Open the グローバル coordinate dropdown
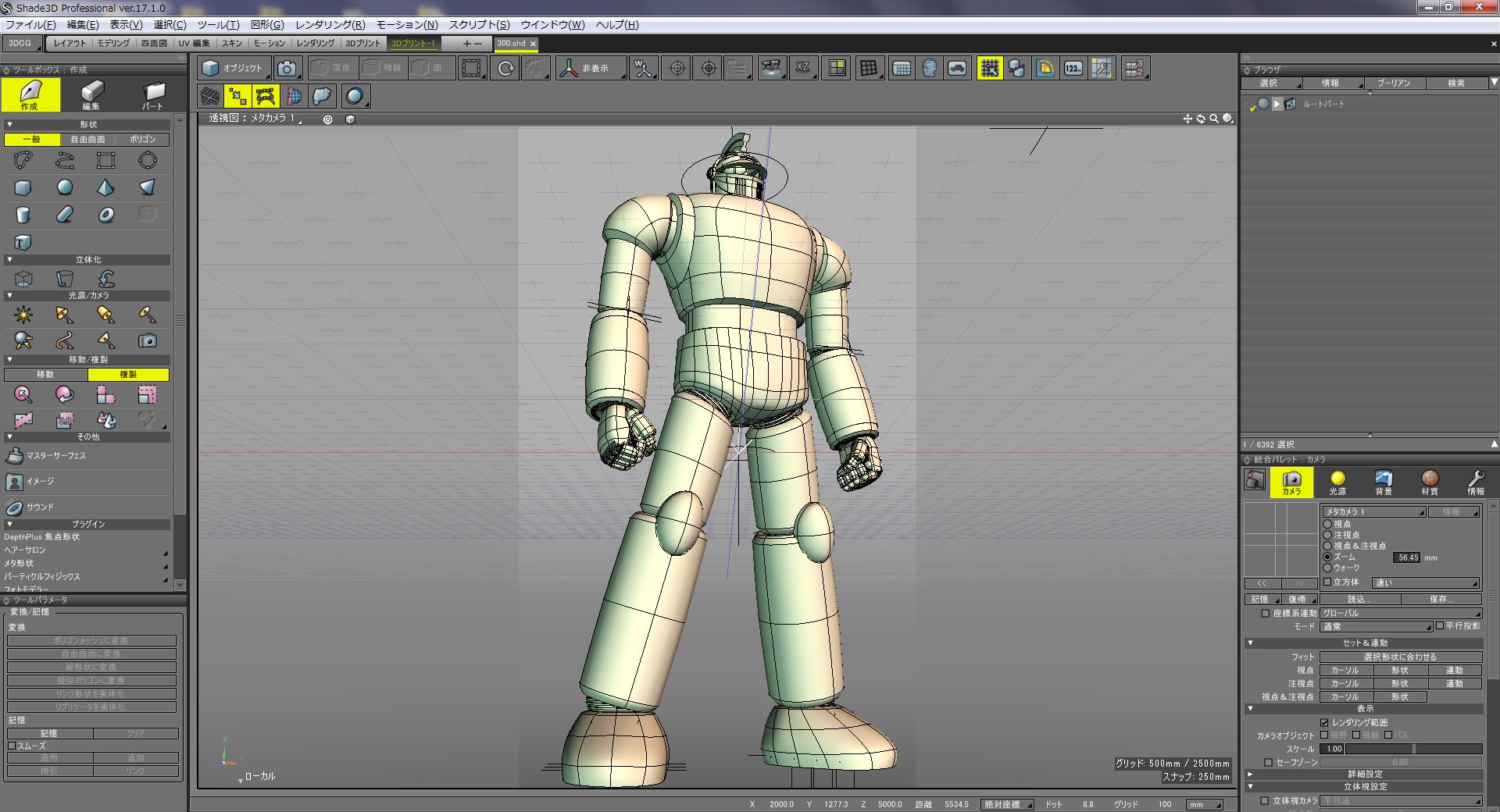This screenshot has width=1500, height=812. tap(1401, 613)
